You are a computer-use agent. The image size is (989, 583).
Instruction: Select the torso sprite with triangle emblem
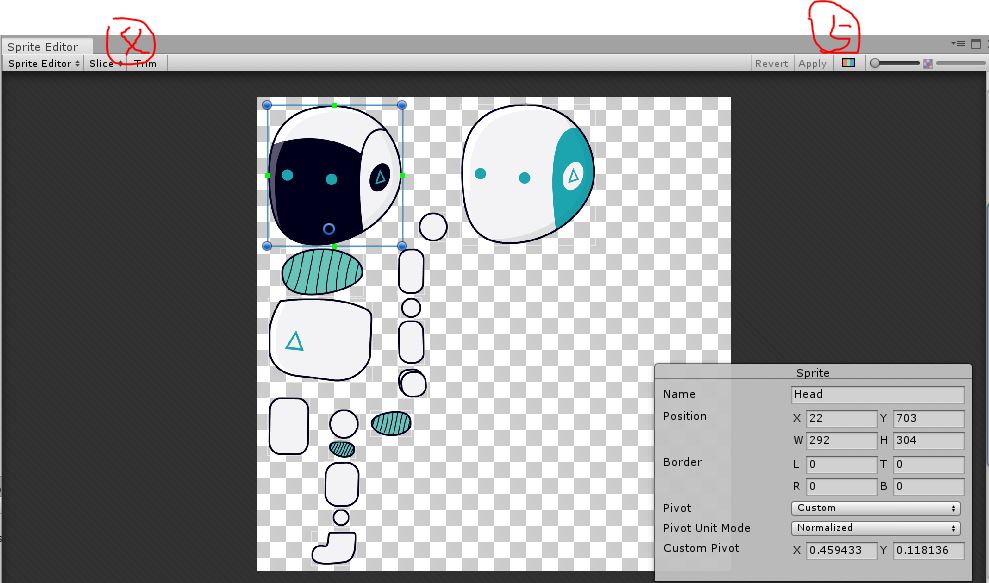tap(320, 340)
